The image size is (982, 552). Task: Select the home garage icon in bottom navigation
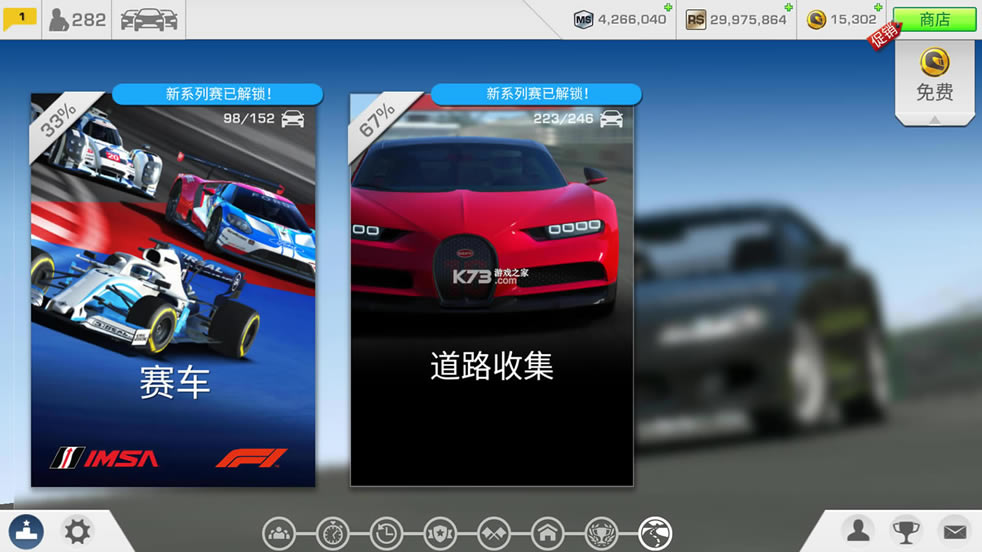[x=547, y=532]
